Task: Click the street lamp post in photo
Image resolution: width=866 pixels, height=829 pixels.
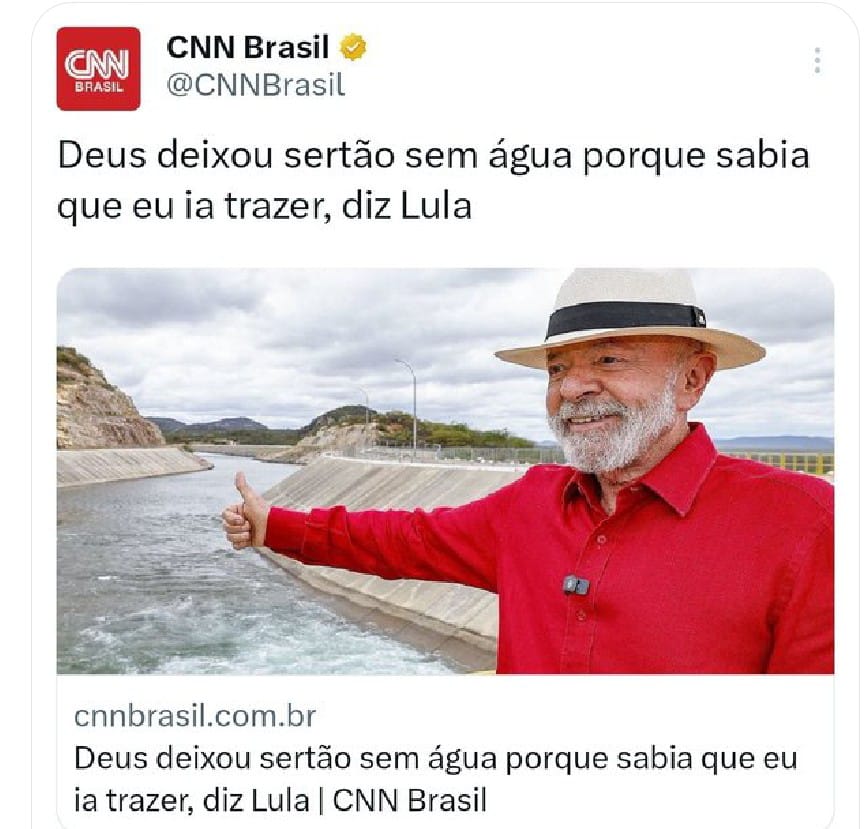Action: click(x=412, y=407)
